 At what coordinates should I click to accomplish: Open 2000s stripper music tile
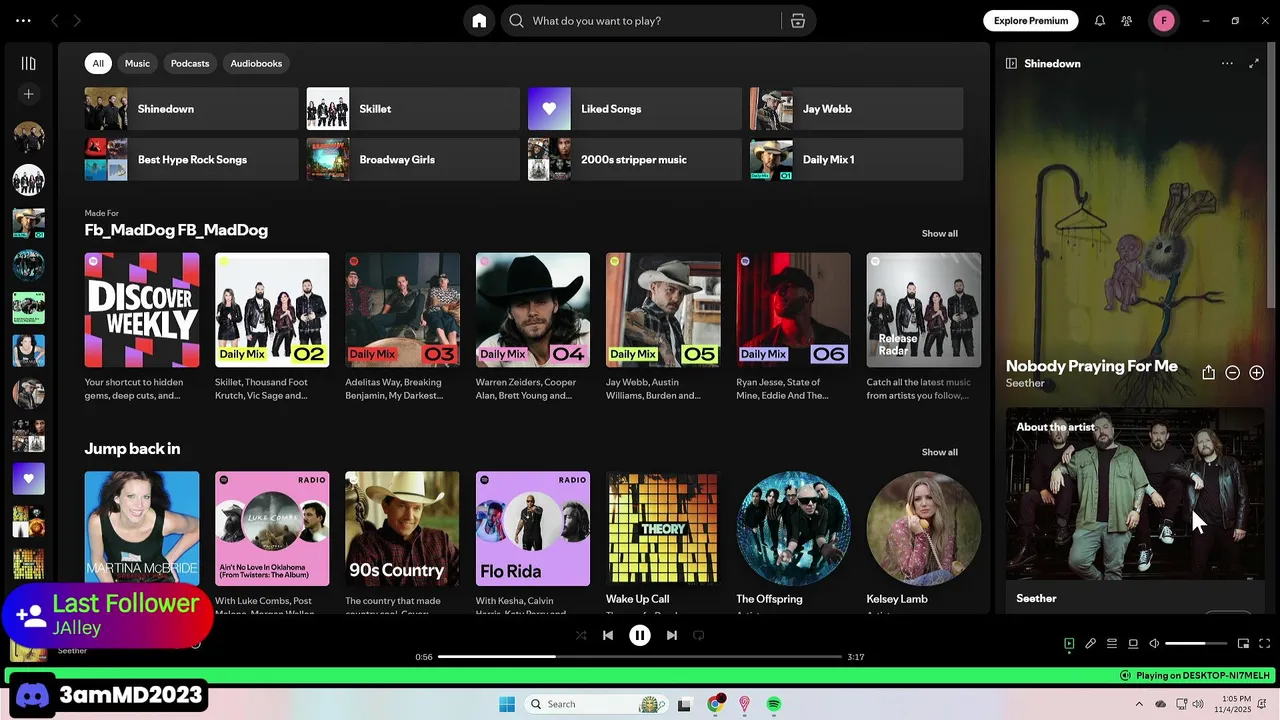point(635,160)
